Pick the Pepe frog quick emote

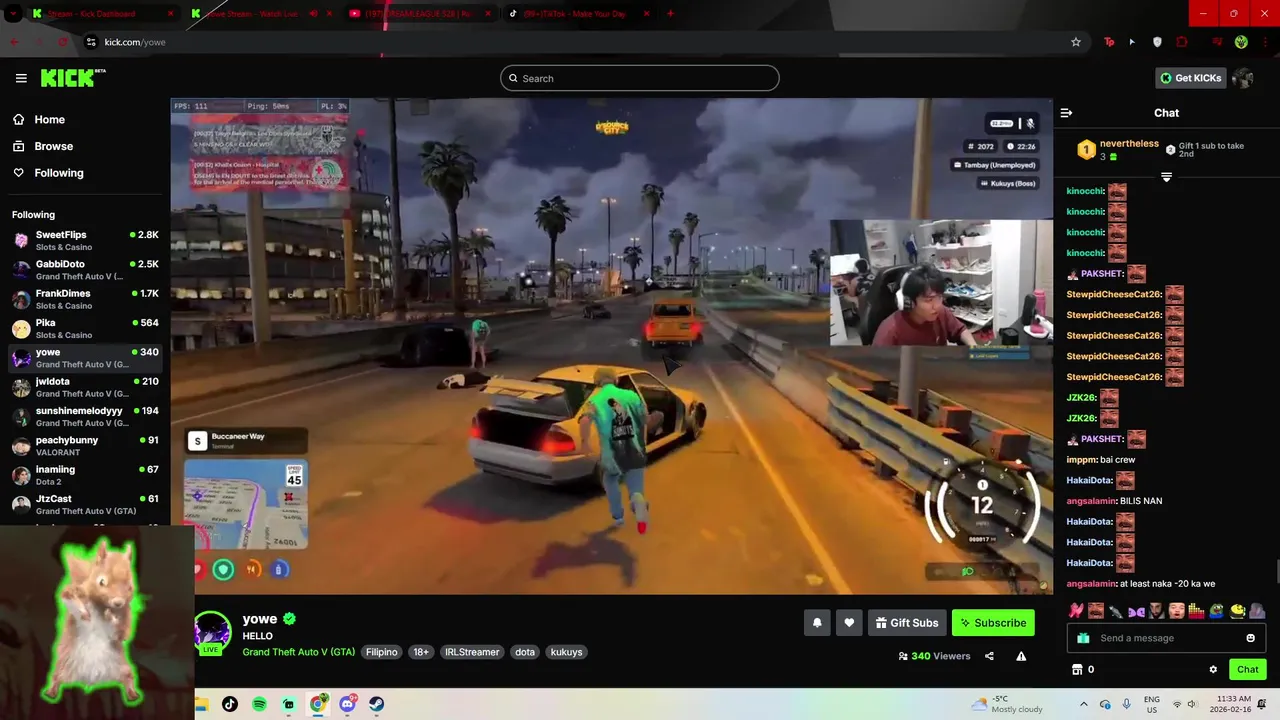click(x=1216, y=610)
